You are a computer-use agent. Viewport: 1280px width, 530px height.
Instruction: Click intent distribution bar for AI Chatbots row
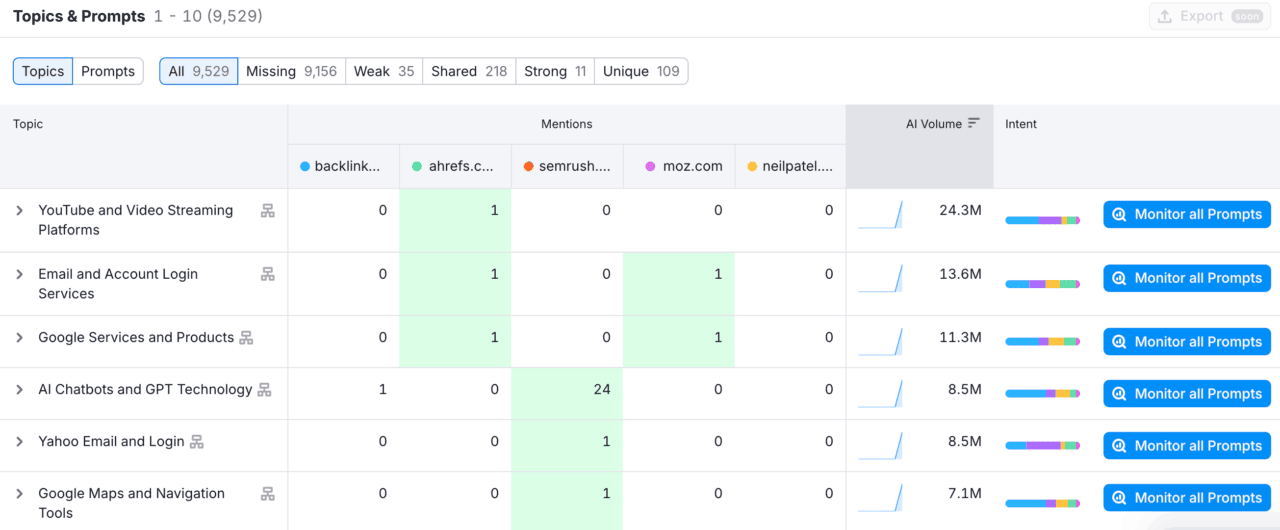pos(1043,394)
